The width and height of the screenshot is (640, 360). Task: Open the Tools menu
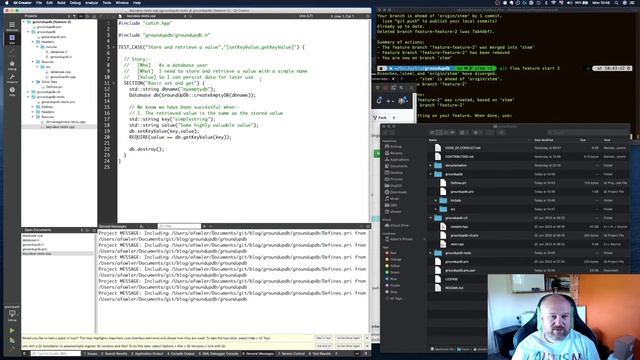pyautogui.click(x=107, y=3)
